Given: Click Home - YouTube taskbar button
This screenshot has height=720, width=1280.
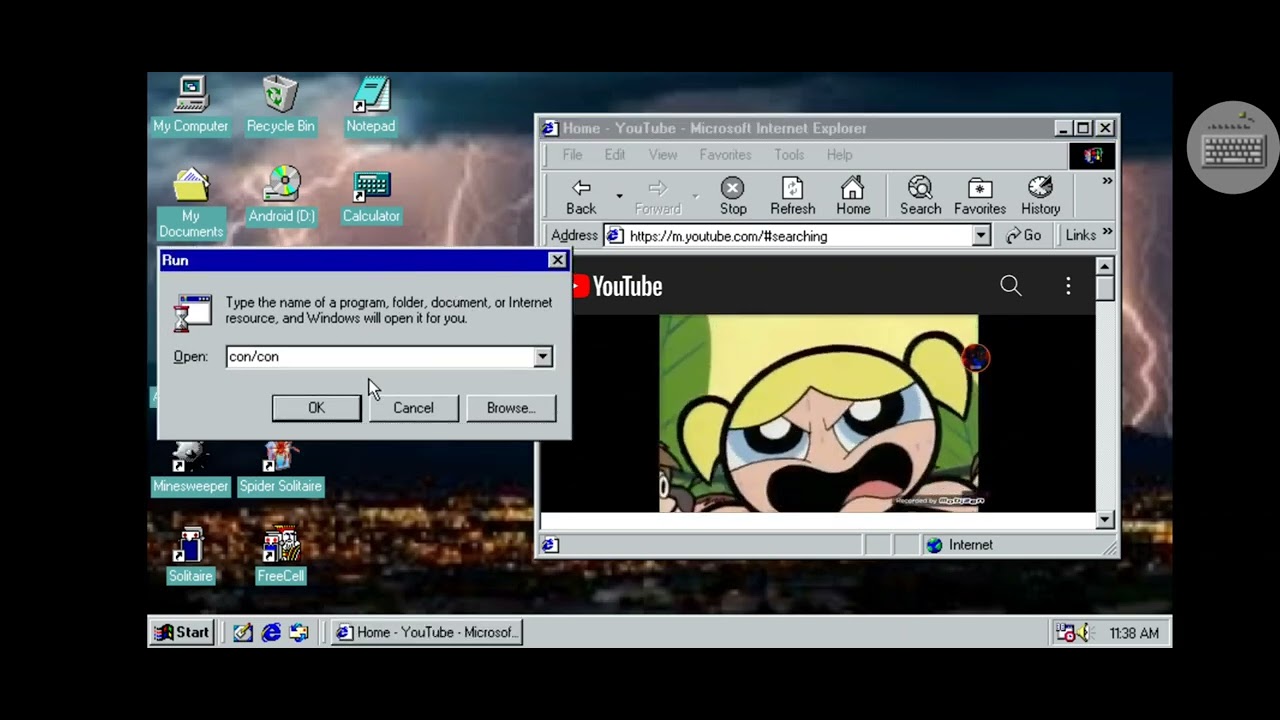Looking at the screenshot, I should tap(426, 632).
